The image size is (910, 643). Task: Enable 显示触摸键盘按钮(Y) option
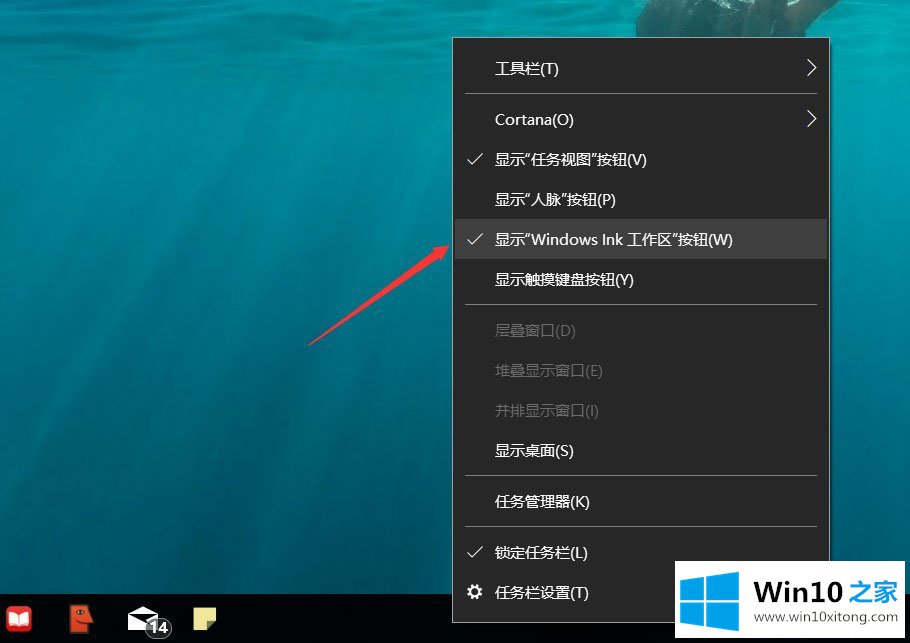pyautogui.click(x=641, y=279)
